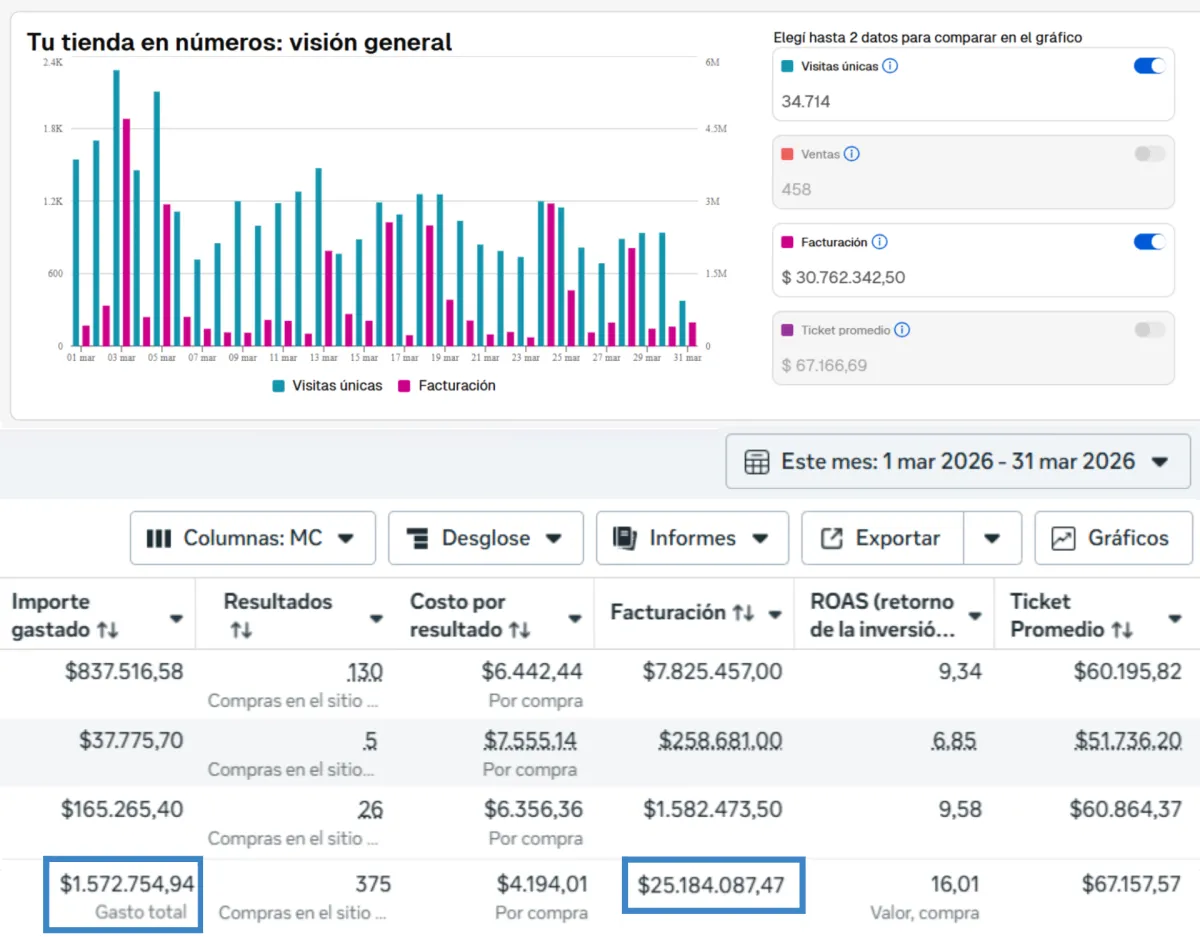
Task: Open the Informes menu
Action: tap(692, 538)
